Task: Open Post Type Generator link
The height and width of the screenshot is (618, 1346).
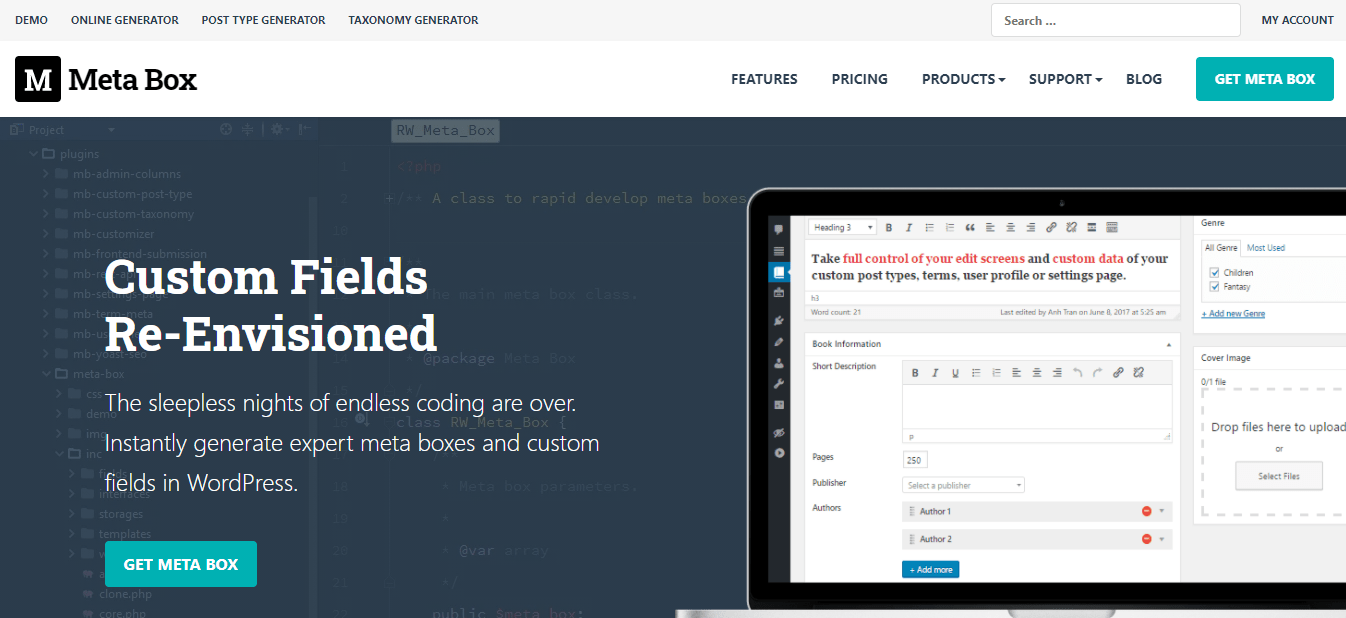Action: pyautogui.click(x=263, y=20)
